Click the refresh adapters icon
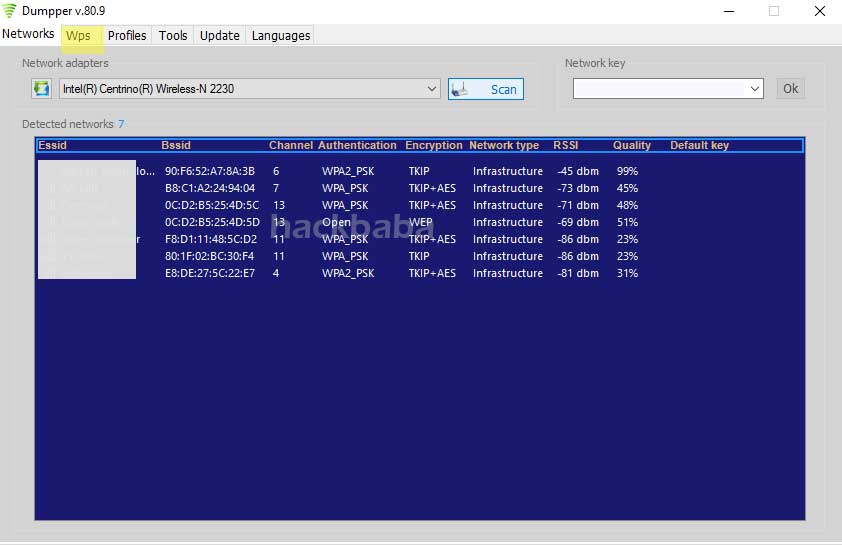 click(41, 89)
